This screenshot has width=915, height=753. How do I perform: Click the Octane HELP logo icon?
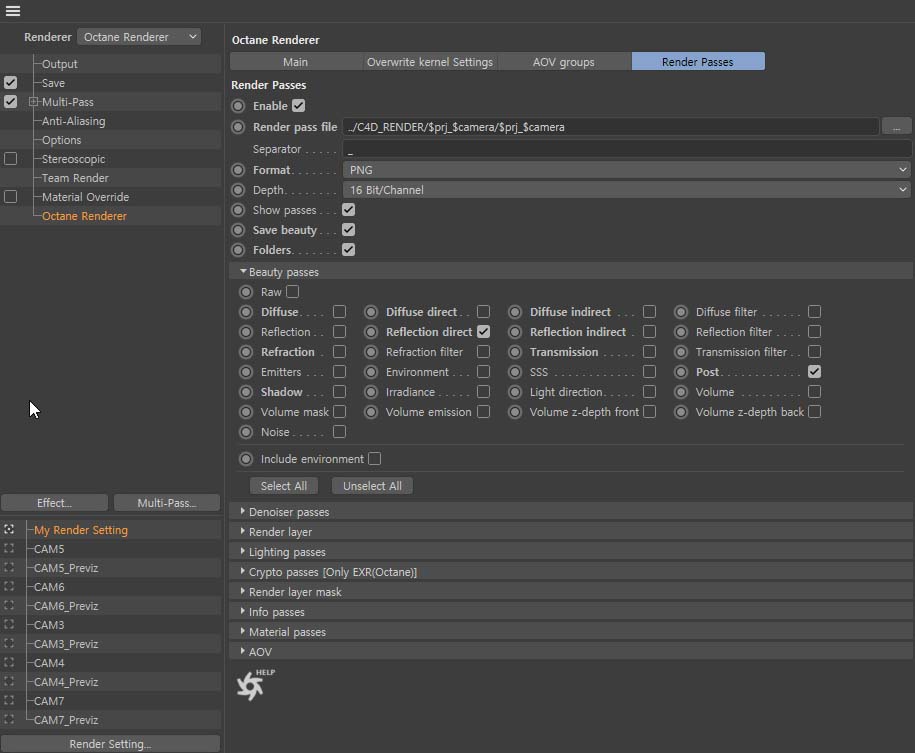click(x=255, y=684)
